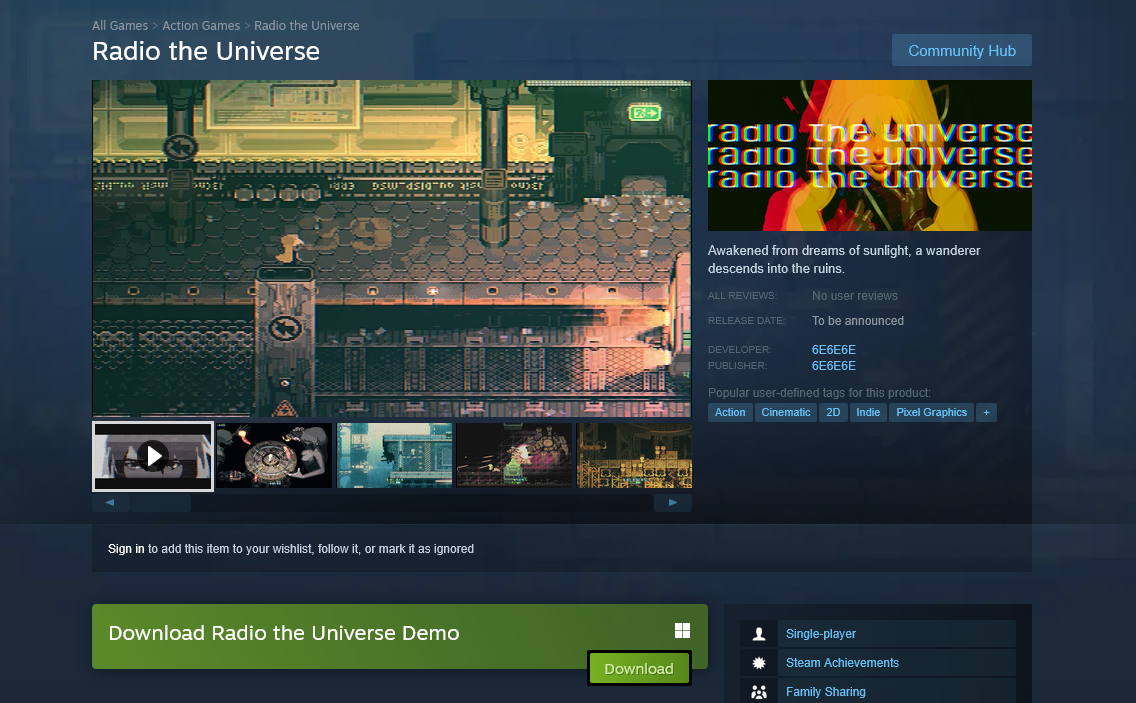
Task: Open the Single-player category link
Action: pyautogui.click(x=821, y=634)
